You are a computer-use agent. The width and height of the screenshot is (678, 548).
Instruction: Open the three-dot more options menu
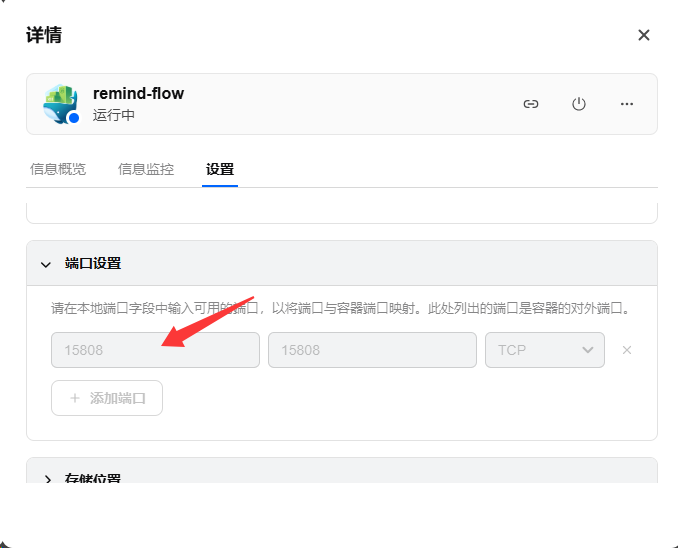point(627,104)
